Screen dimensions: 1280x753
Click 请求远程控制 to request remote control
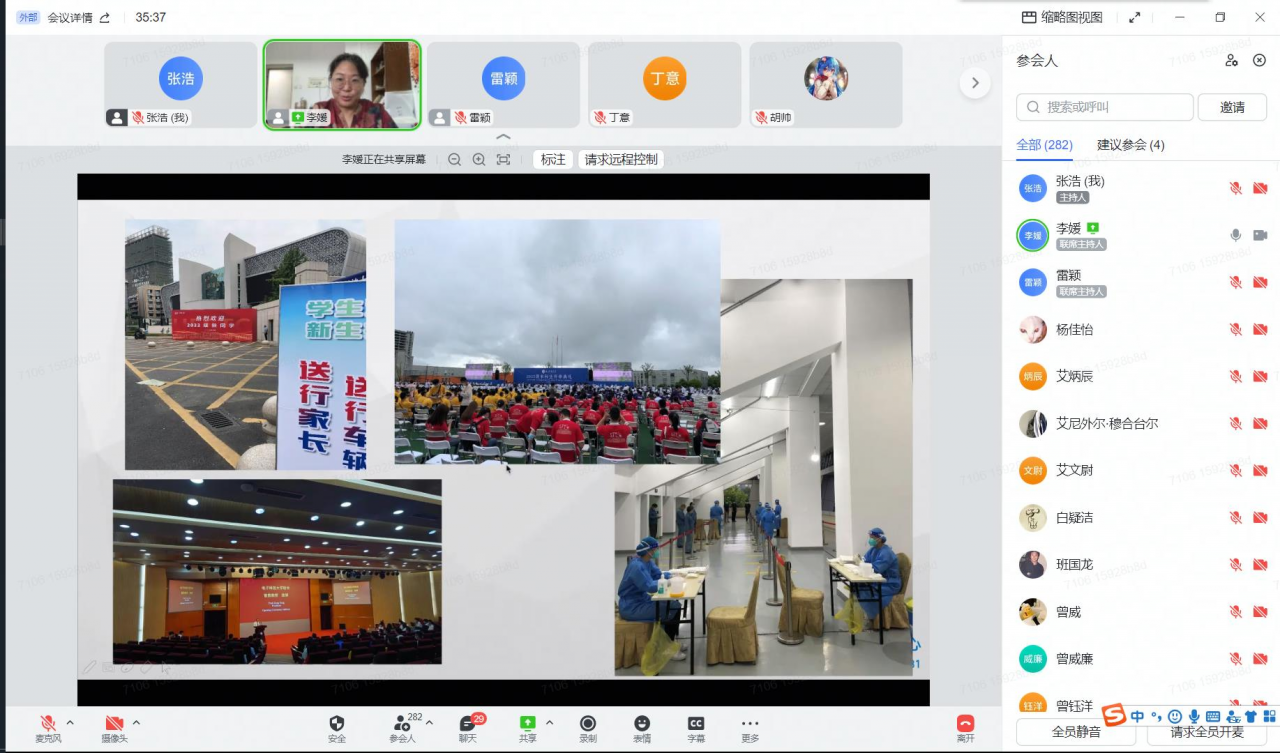pos(620,159)
